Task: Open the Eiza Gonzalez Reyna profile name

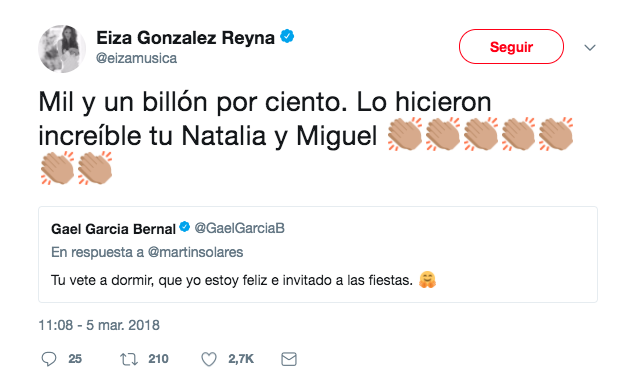Action: point(185,38)
